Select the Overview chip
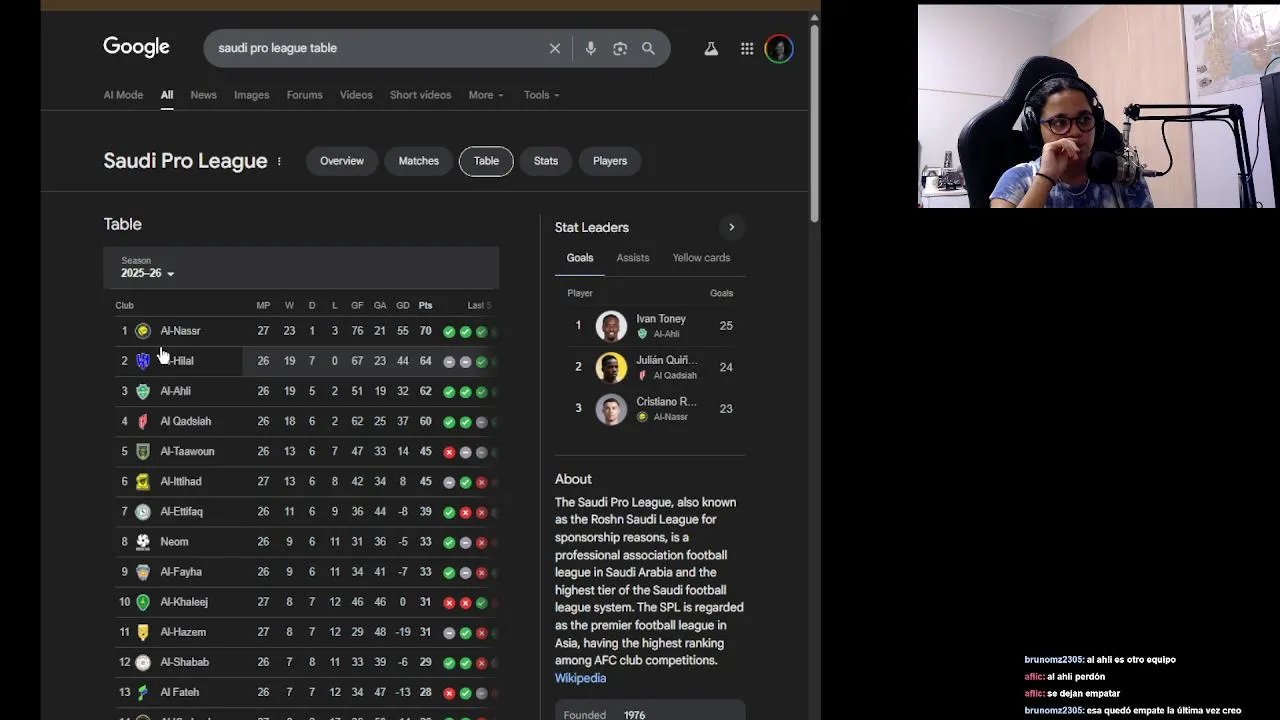Screen dimensions: 1280x720 (342, 161)
